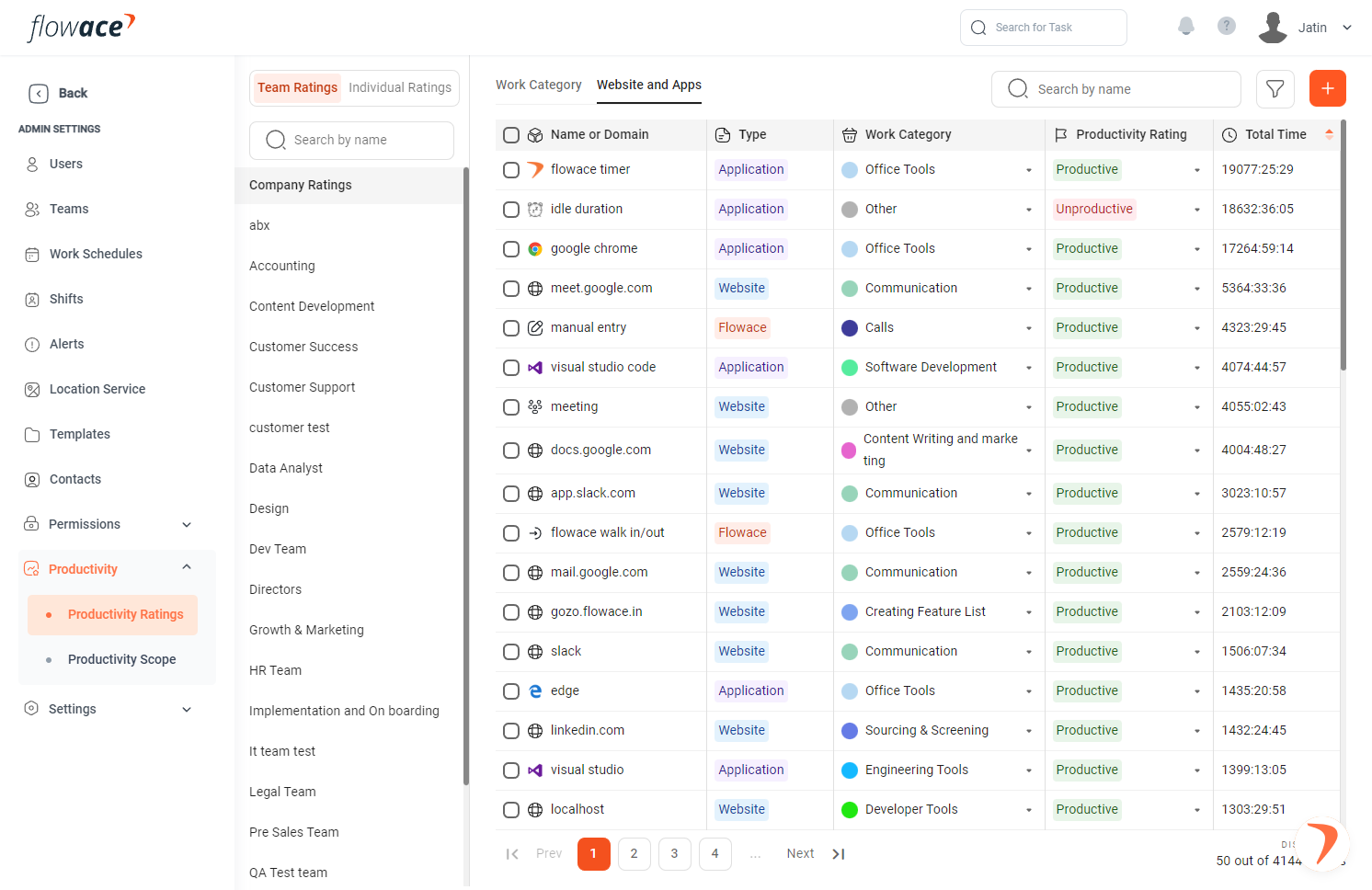Open productivity rating dropdown for idle duration
Image resolution: width=1372 pixels, height=890 pixels.
pyautogui.click(x=1197, y=210)
